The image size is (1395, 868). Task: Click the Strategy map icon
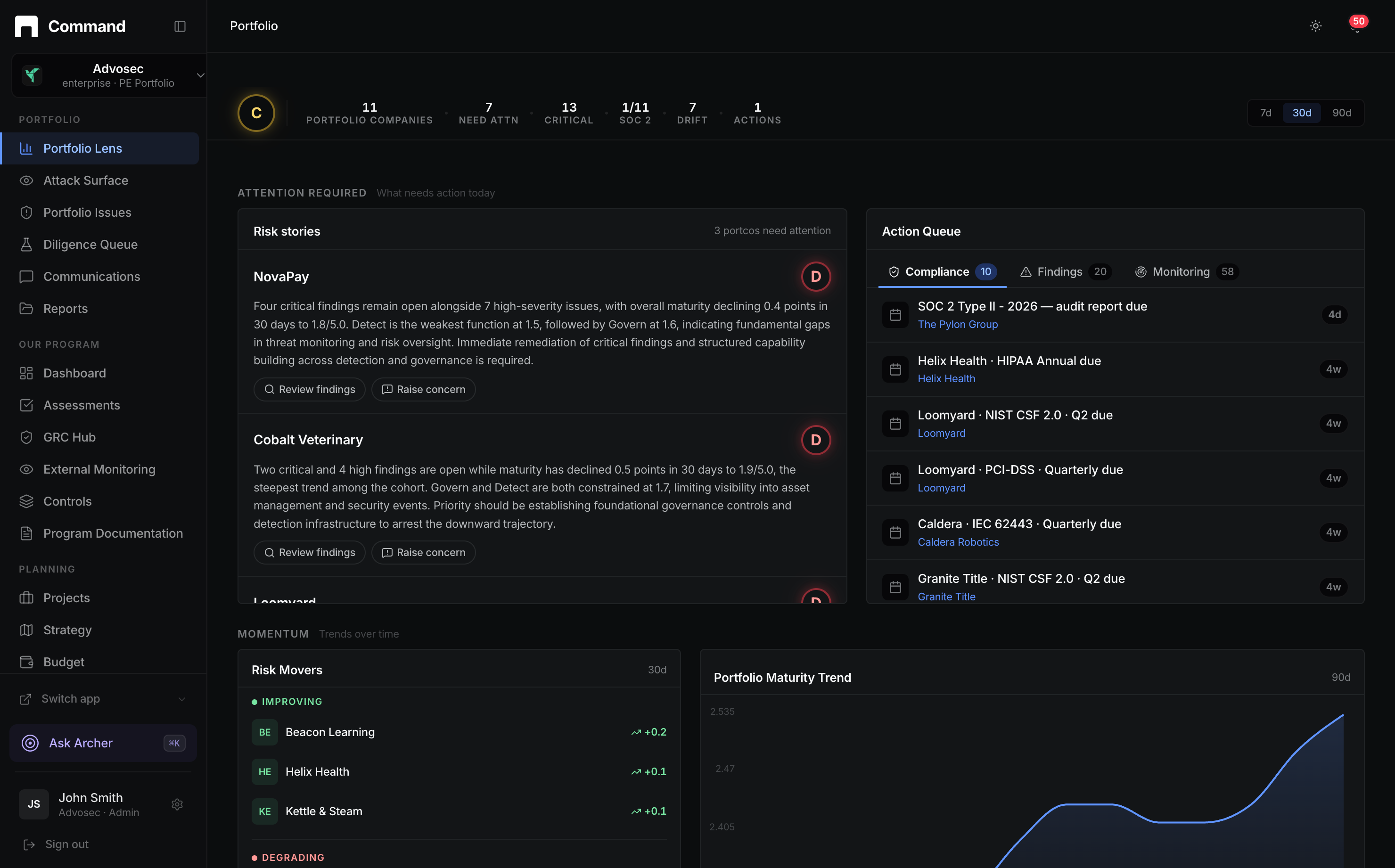[26, 631]
